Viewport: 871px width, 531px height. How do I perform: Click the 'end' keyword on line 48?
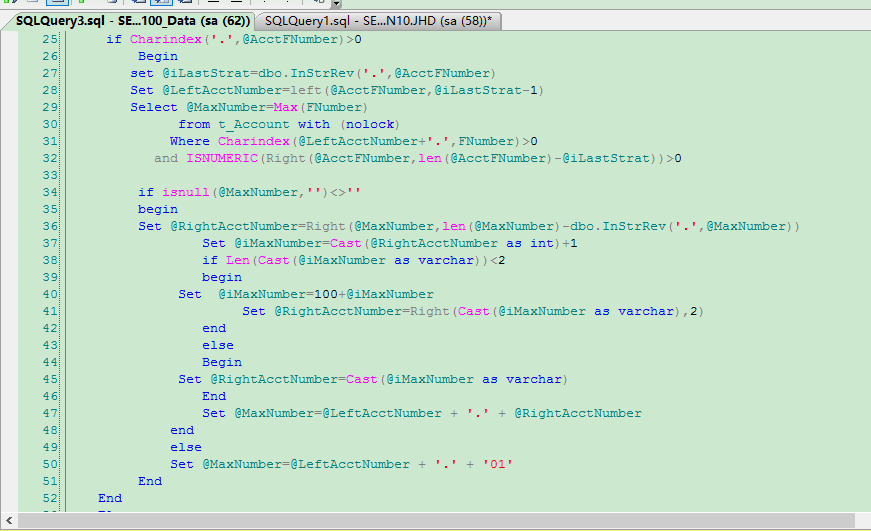[182, 430]
